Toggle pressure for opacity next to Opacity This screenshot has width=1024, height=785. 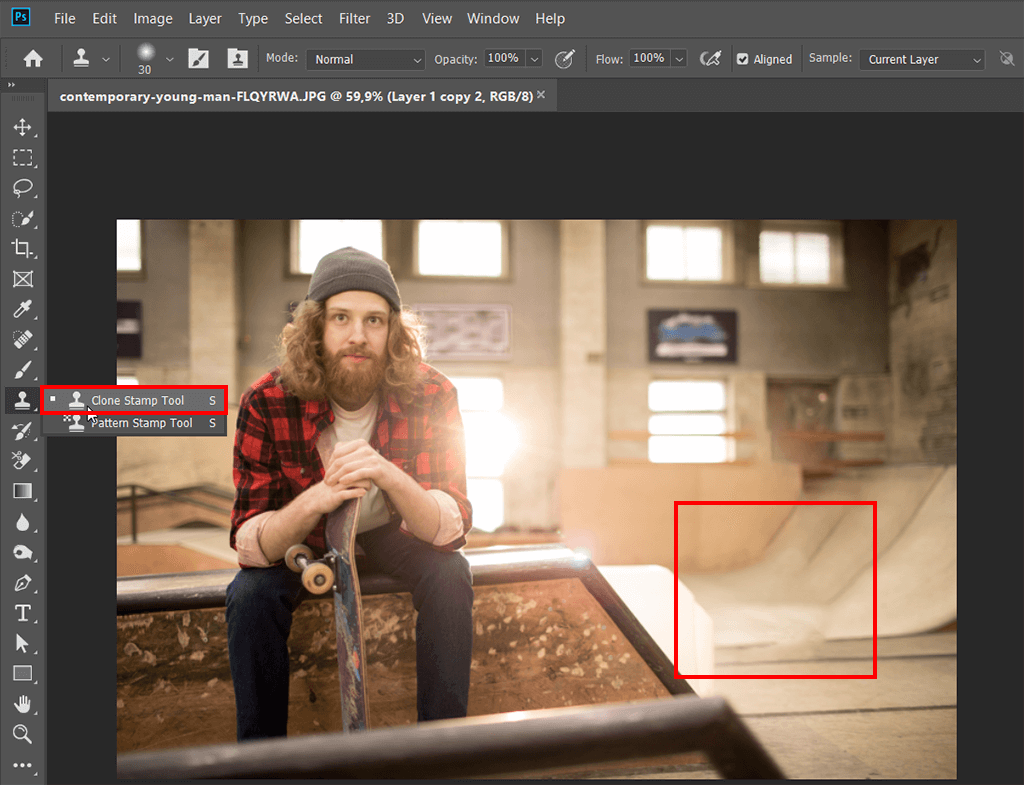(x=565, y=59)
